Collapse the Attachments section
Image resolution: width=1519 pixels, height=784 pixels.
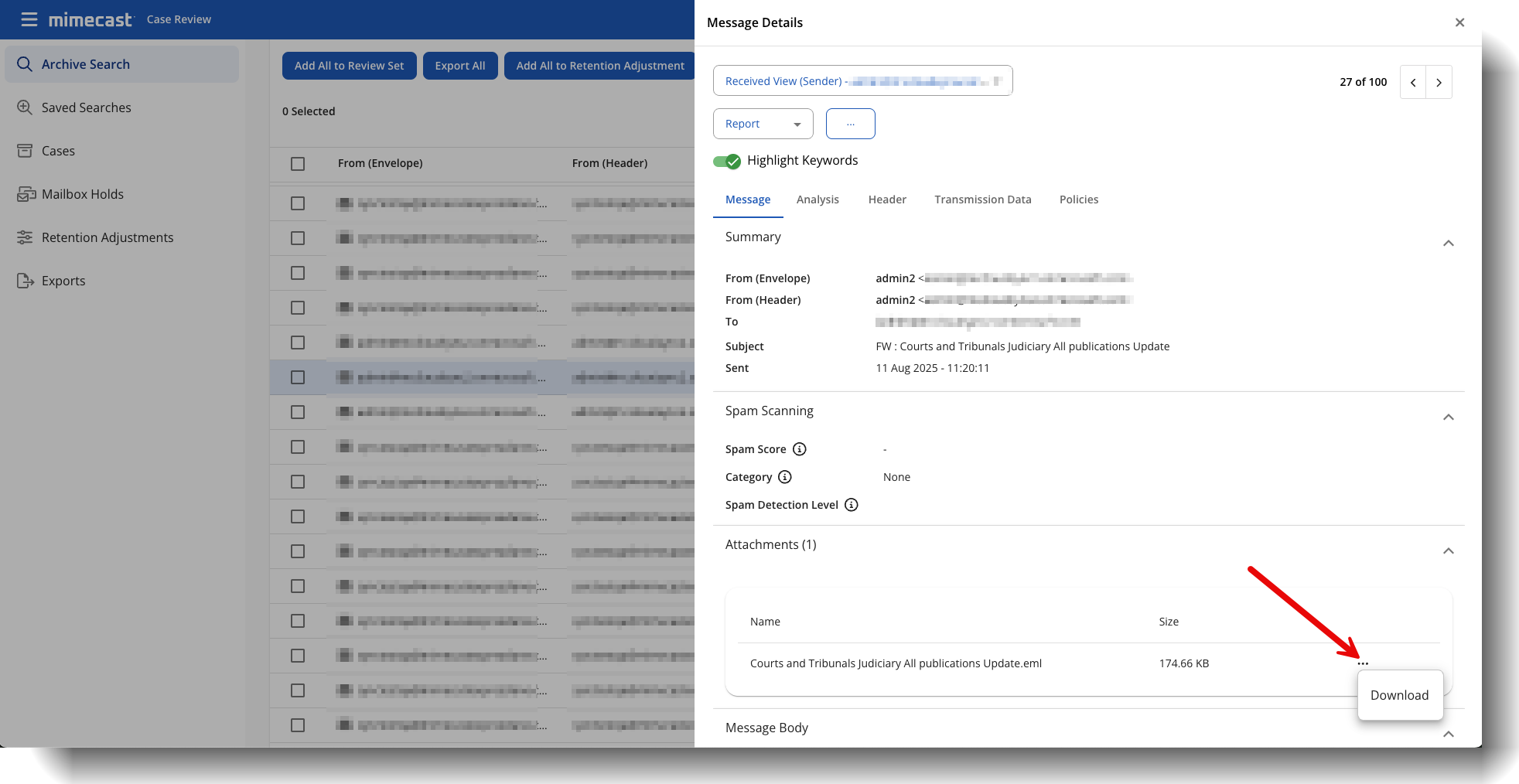click(x=1448, y=551)
